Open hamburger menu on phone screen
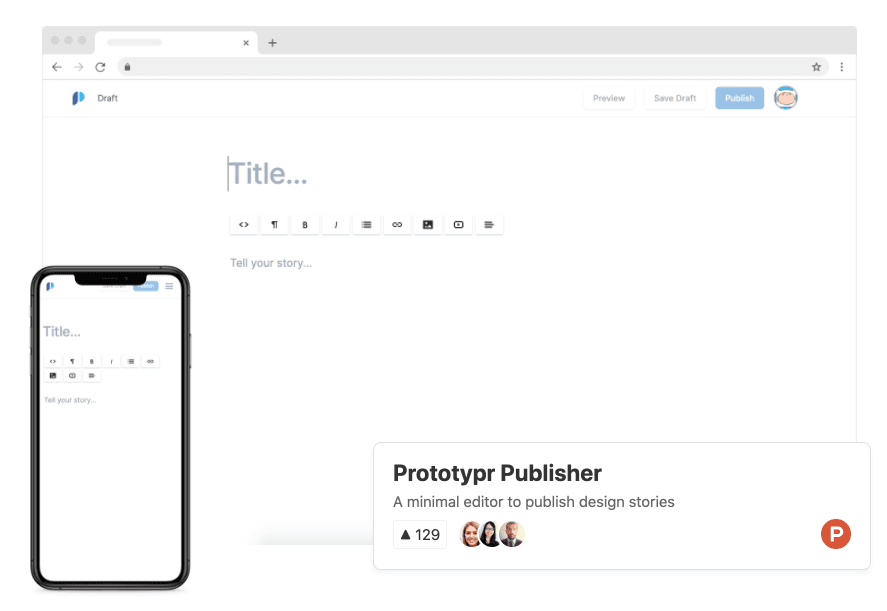 pos(169,286)
